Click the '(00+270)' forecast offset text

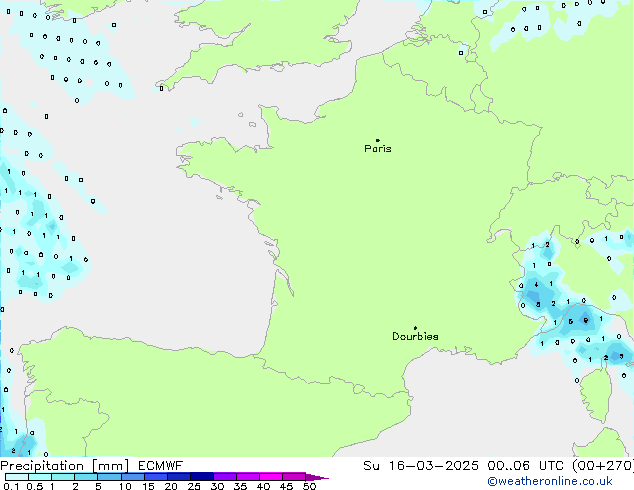603,466
